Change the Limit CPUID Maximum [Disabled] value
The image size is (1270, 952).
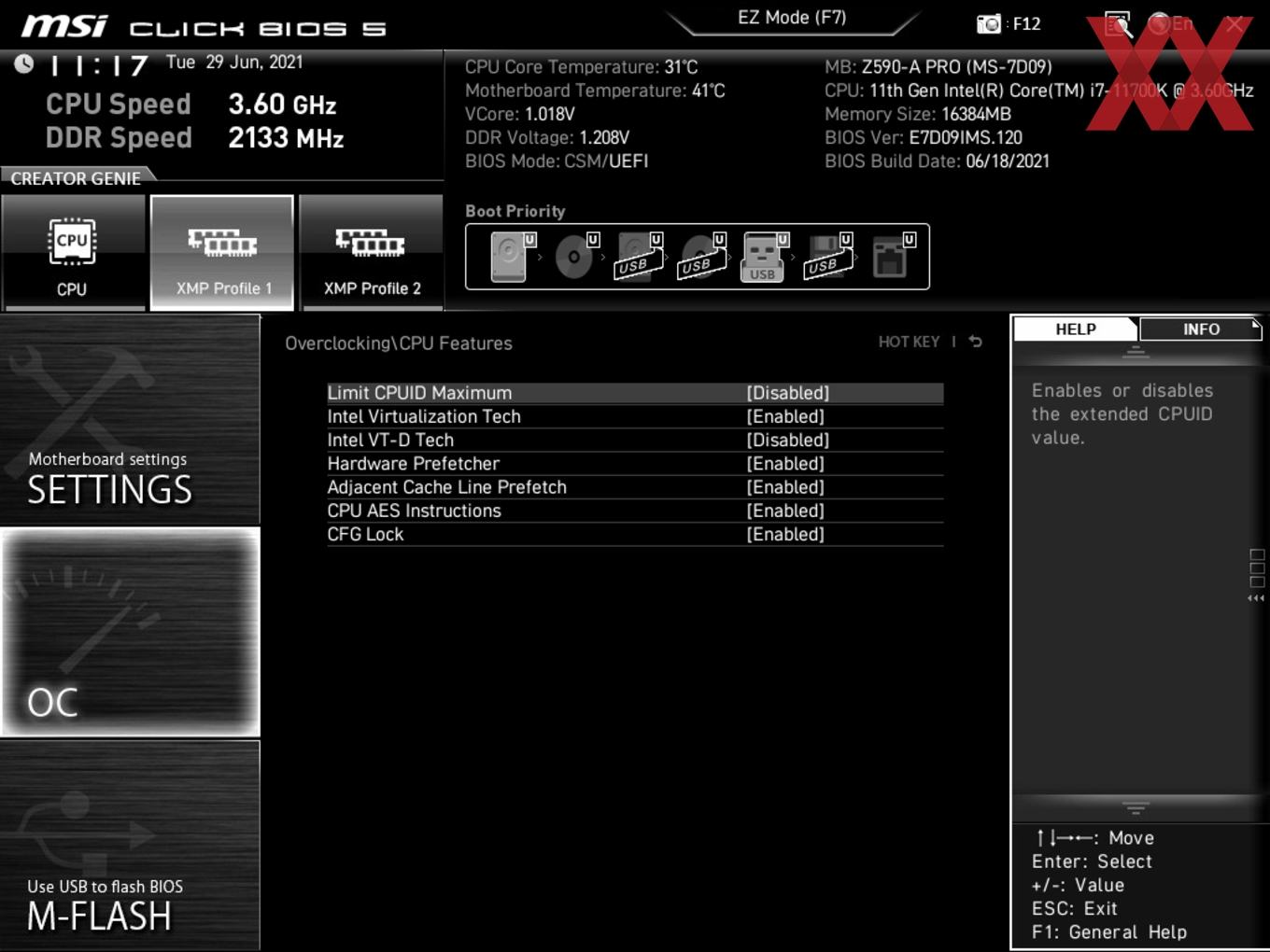click(x=787, y=393)
